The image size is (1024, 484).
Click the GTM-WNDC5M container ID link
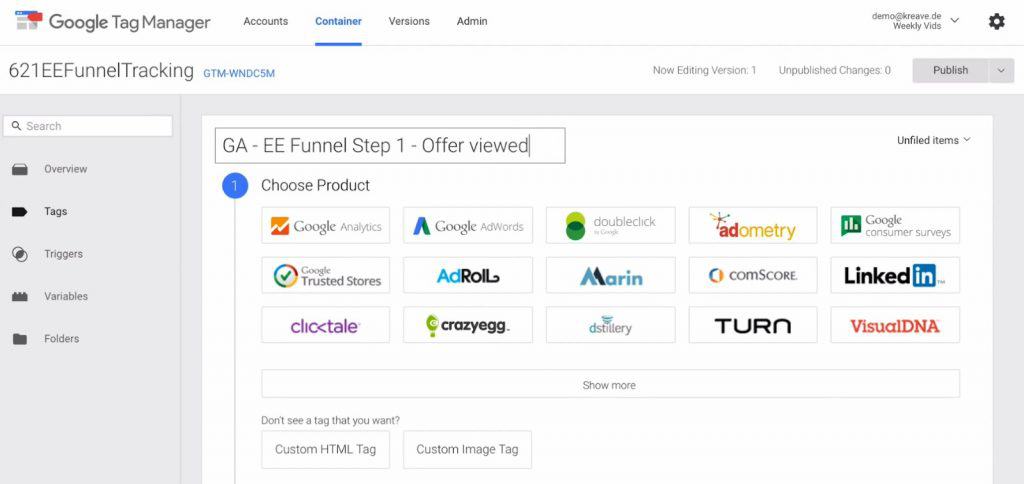239,73
